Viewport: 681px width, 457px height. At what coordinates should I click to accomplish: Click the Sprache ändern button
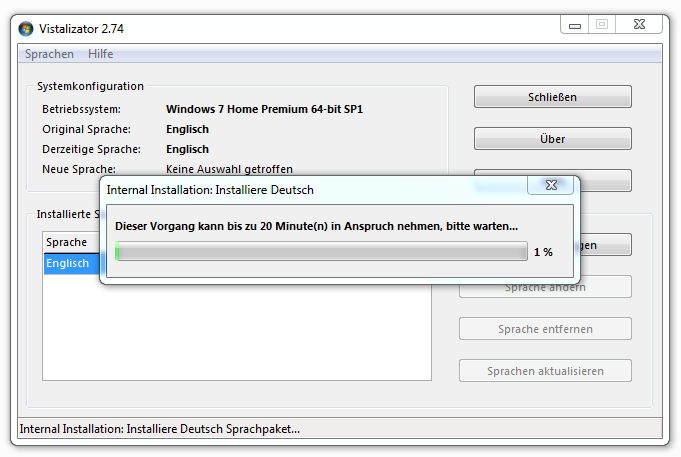[x=545, y=288]
